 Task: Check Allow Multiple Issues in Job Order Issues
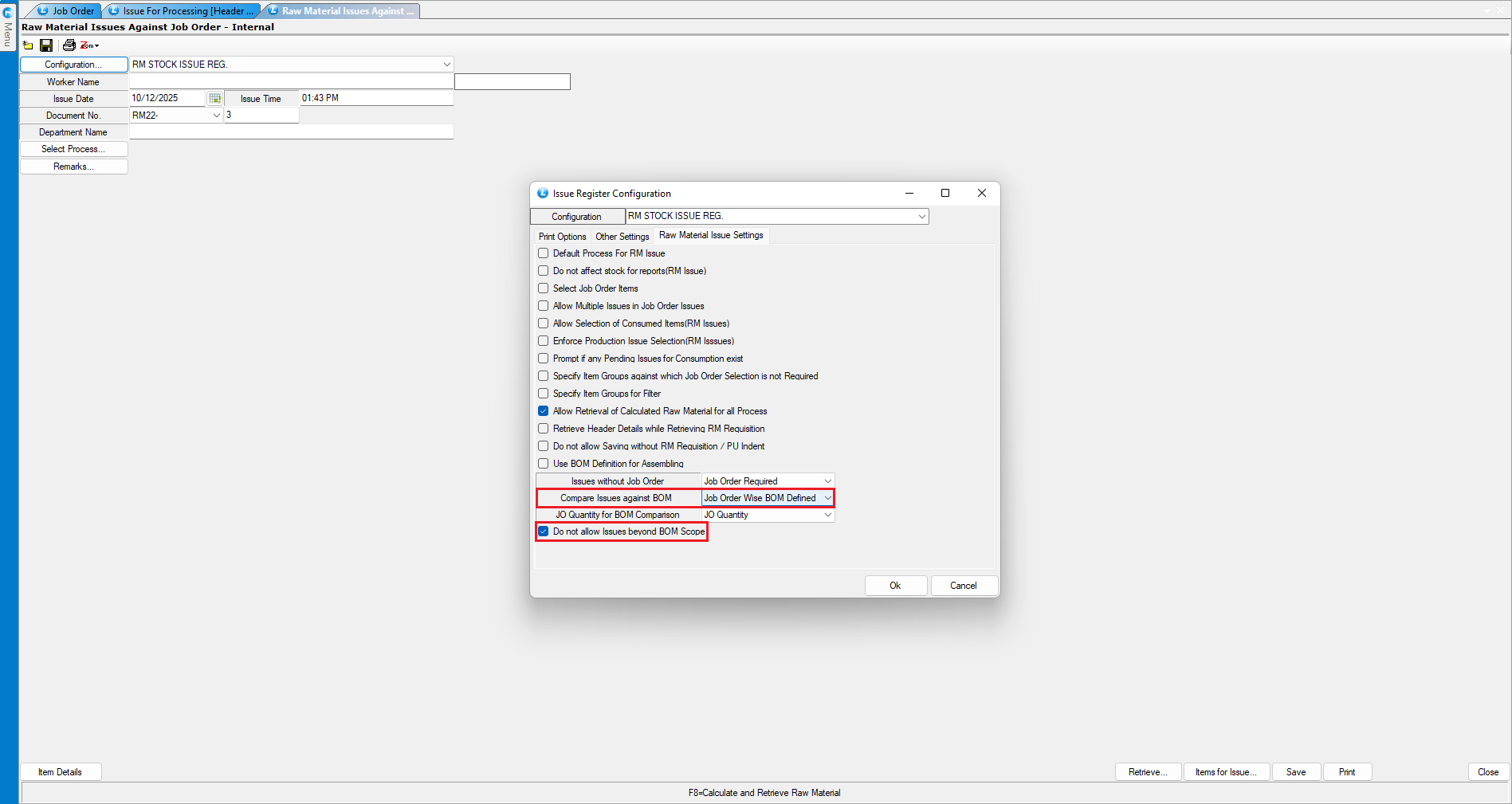pos(544,306)
